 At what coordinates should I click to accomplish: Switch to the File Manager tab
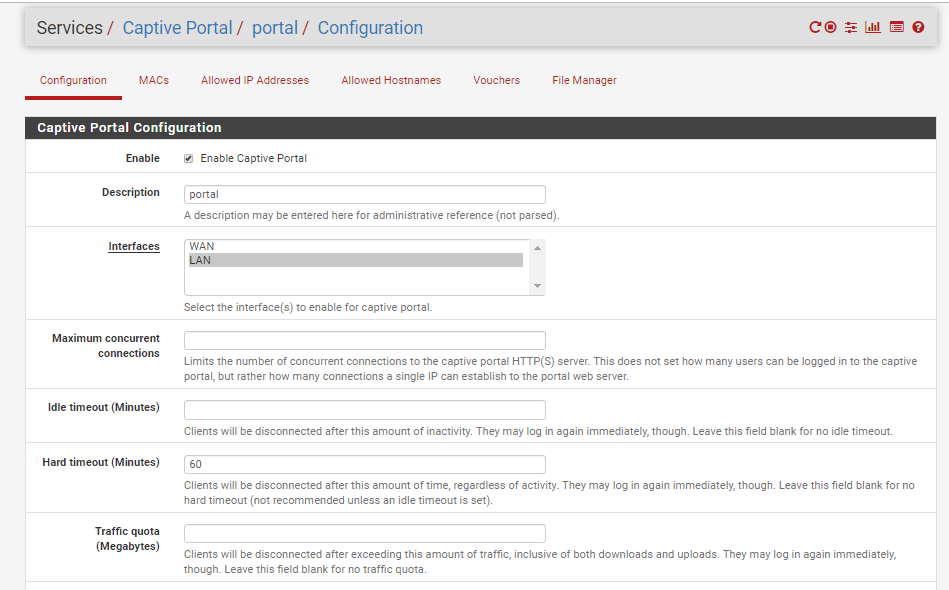click(584, 80)
